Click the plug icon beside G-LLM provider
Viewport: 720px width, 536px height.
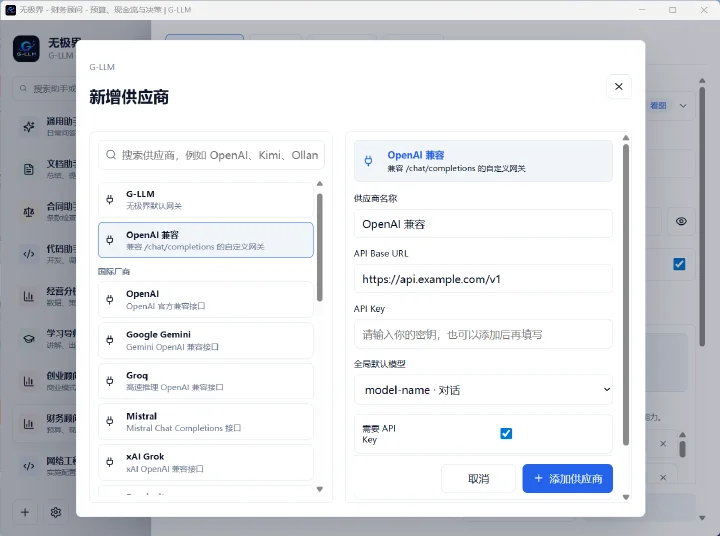tap(110, 199)
